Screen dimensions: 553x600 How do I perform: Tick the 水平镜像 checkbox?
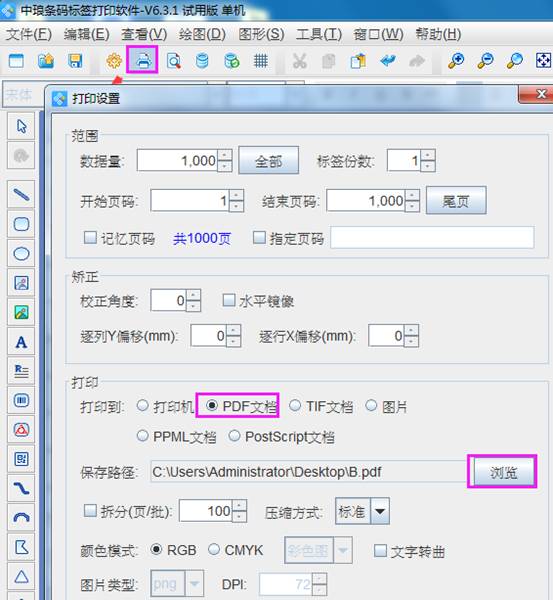pyautogui.click(x=229, y=300)
